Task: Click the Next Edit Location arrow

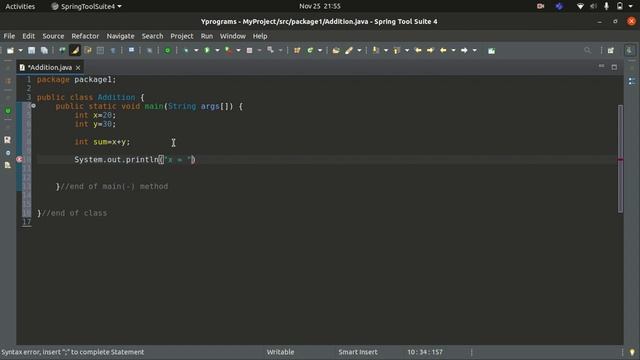Action: pos(430,50)
